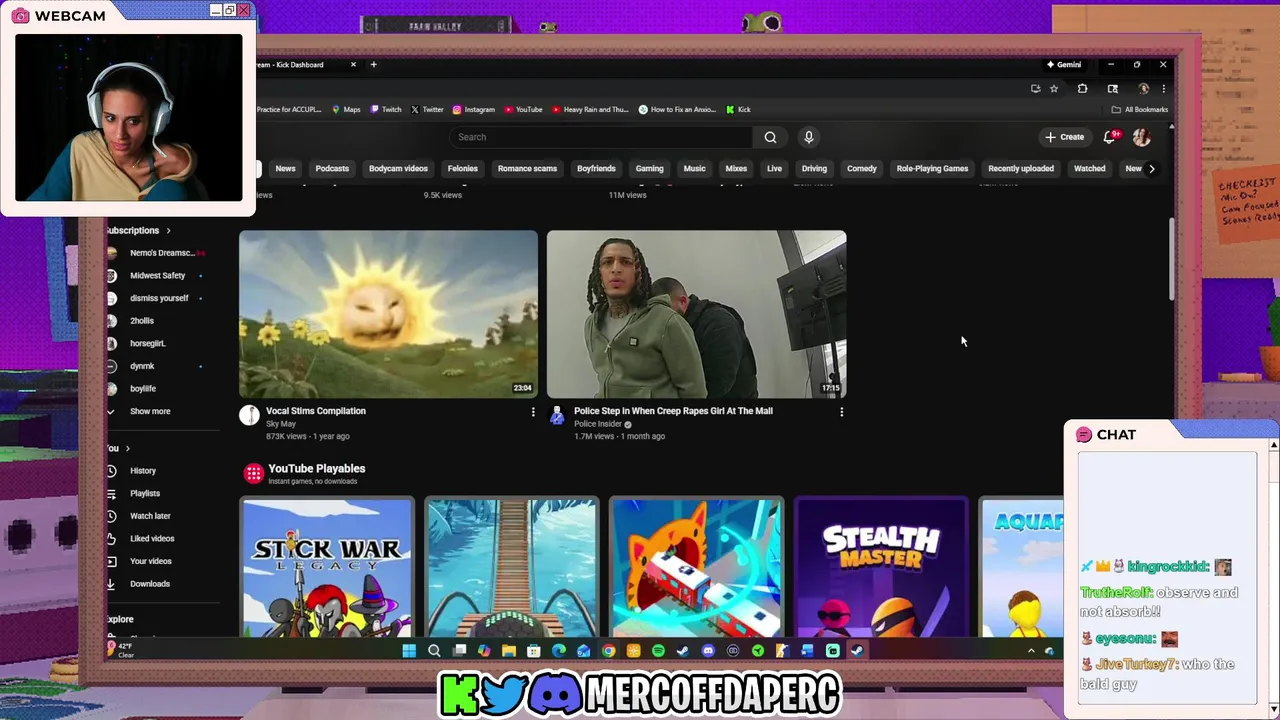Viewport: 1280px width, 720px height.
Task: Click the YouTube search input field
Action: (x=600, y=137)
